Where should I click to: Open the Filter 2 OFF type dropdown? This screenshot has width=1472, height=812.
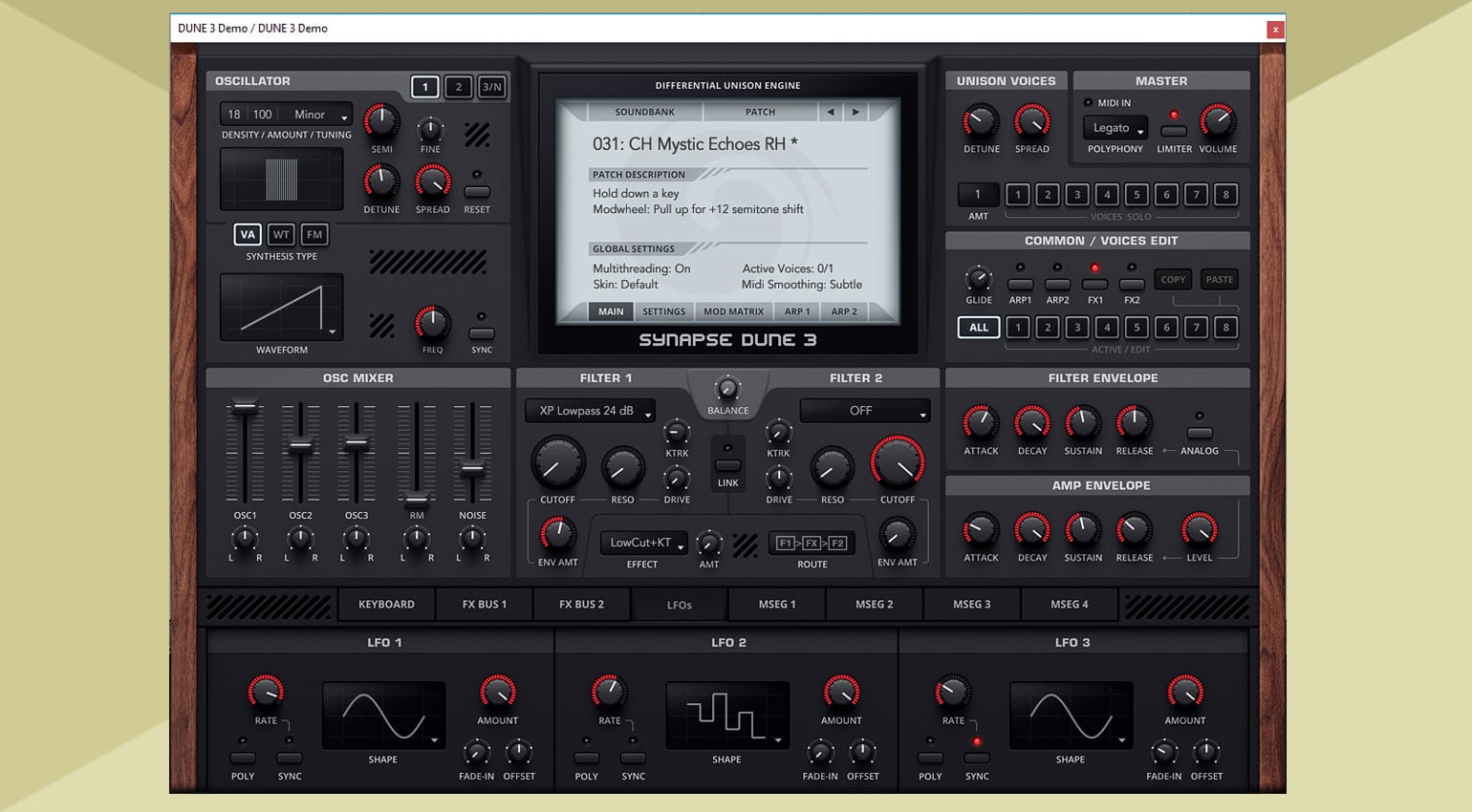click(x=864, y=411)
